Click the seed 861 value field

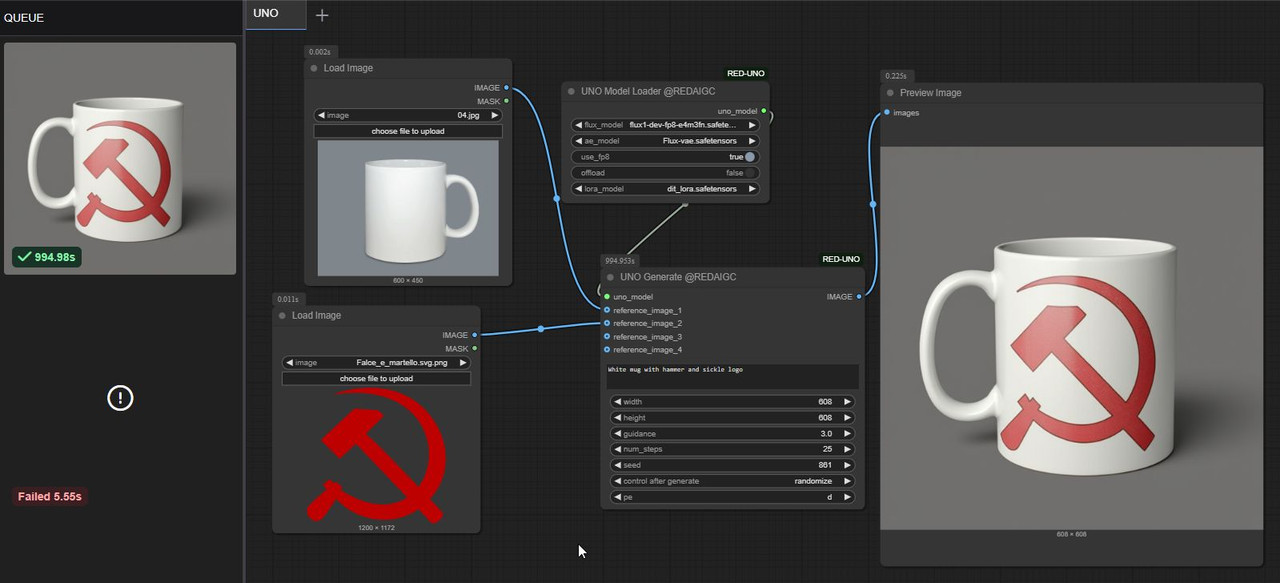732,465
